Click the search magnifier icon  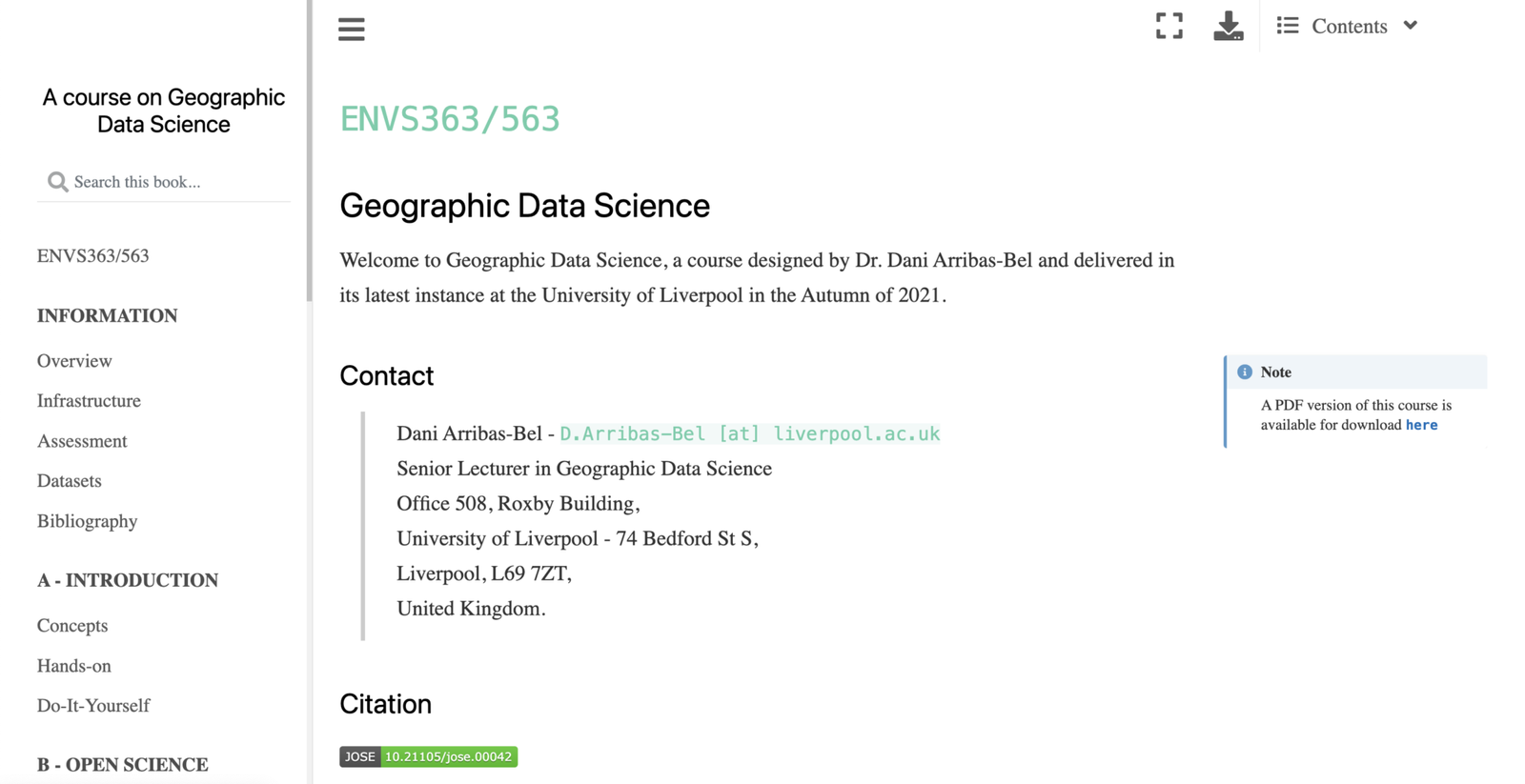(57, 182)
